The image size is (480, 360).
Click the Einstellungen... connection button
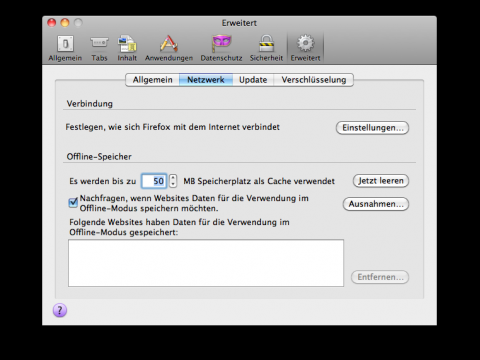pos(372,128)
